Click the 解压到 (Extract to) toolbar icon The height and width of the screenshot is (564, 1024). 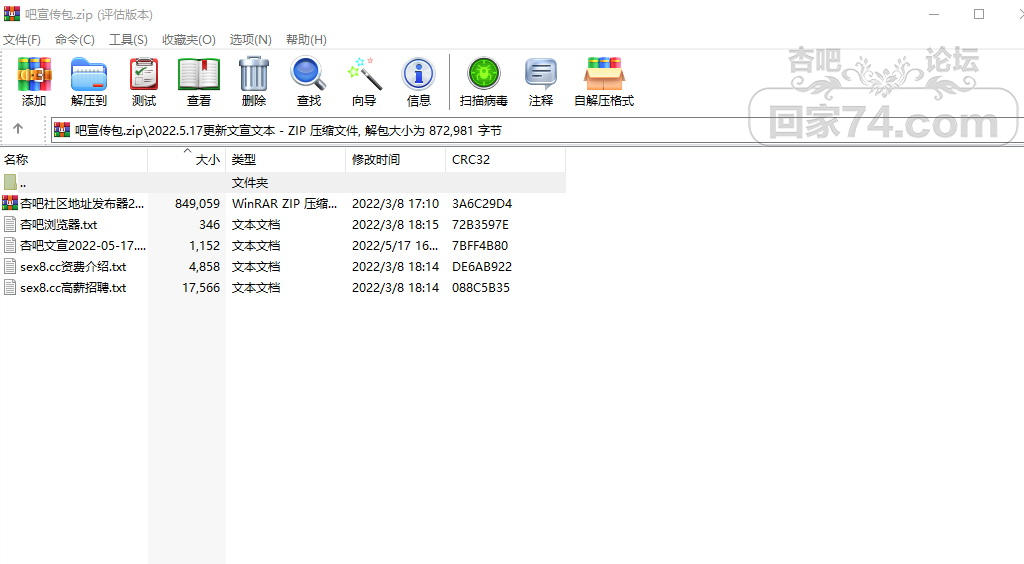point(89,74)
